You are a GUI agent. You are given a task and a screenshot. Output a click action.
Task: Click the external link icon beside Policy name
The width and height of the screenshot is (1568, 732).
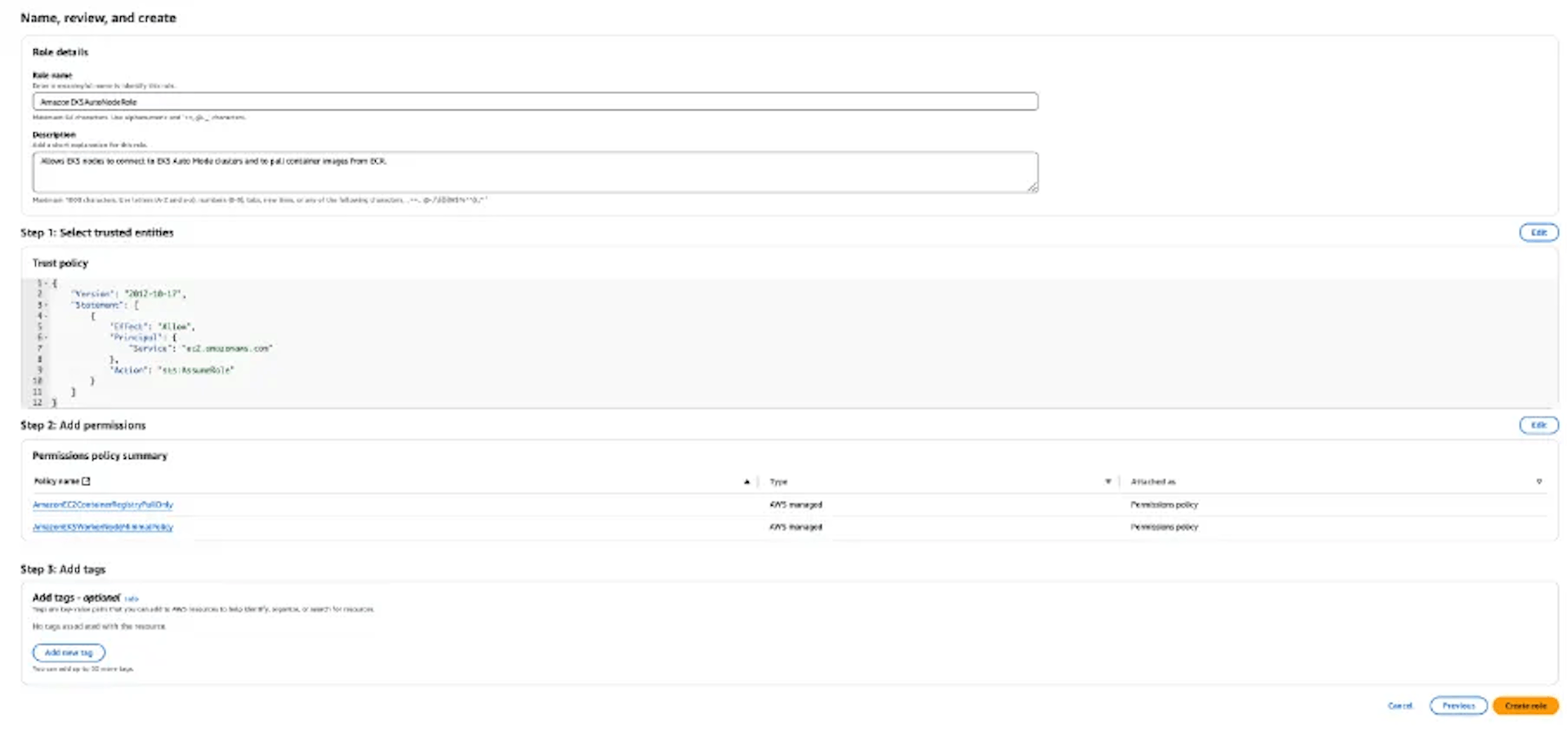pos(87,481)
